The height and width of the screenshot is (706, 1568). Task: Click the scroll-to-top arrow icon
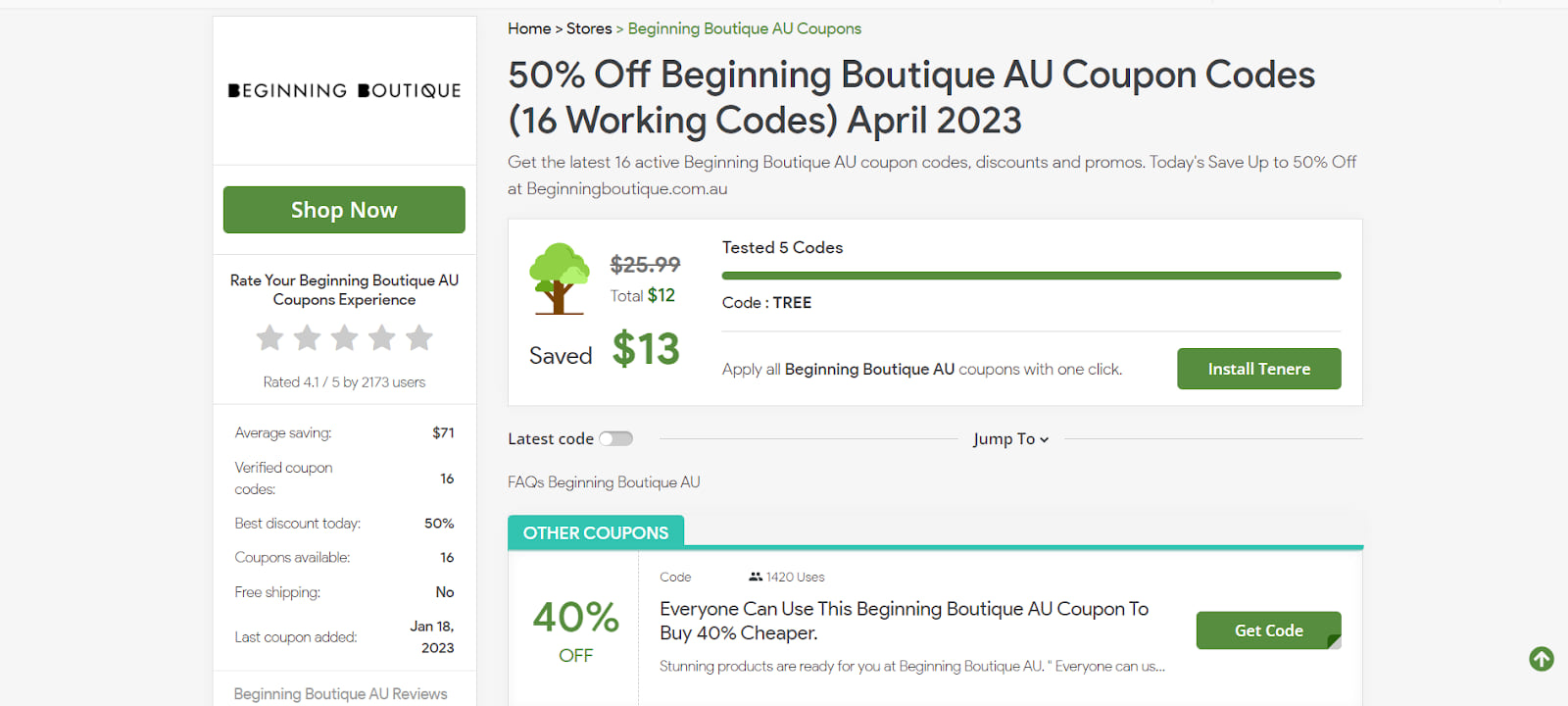point(1542,659)
